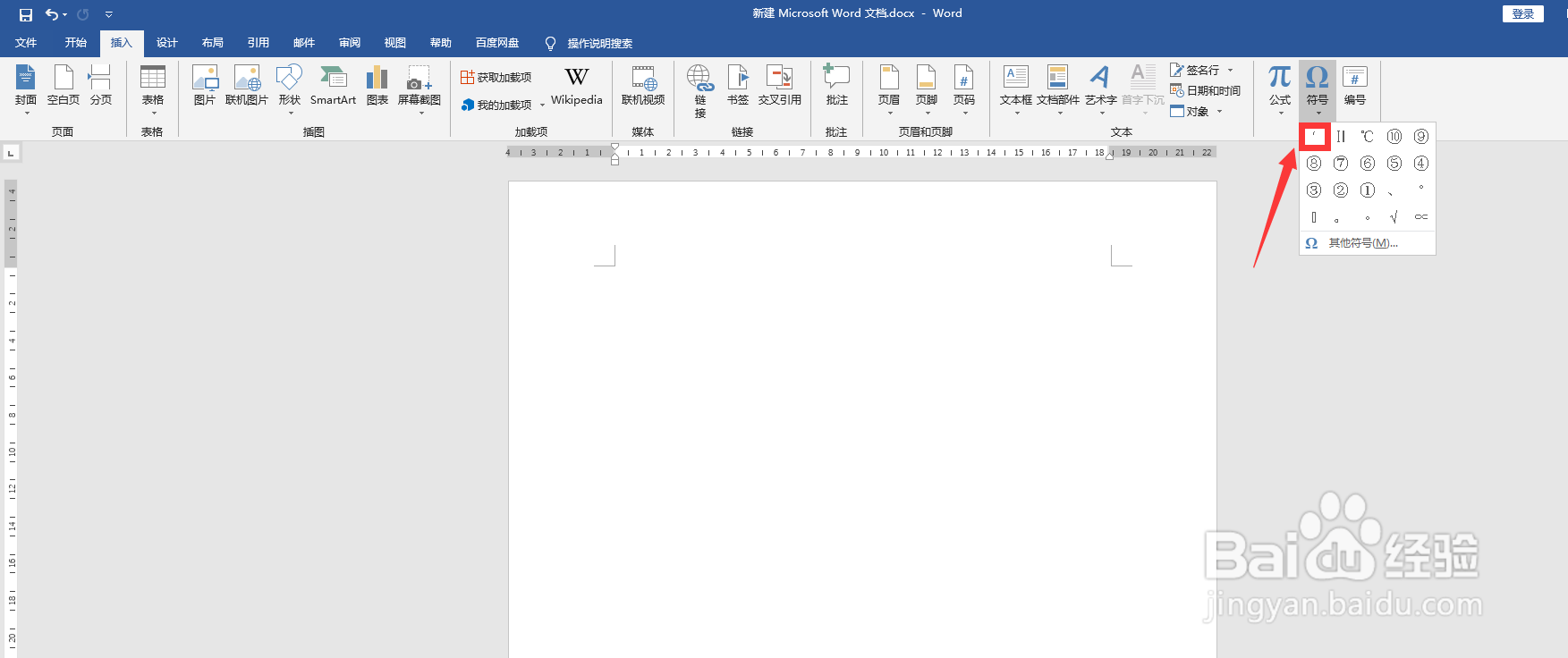Viewport: 1568px width, 658px height.
Task: Open the 文件 (File) tab
Action: (26, 43)
